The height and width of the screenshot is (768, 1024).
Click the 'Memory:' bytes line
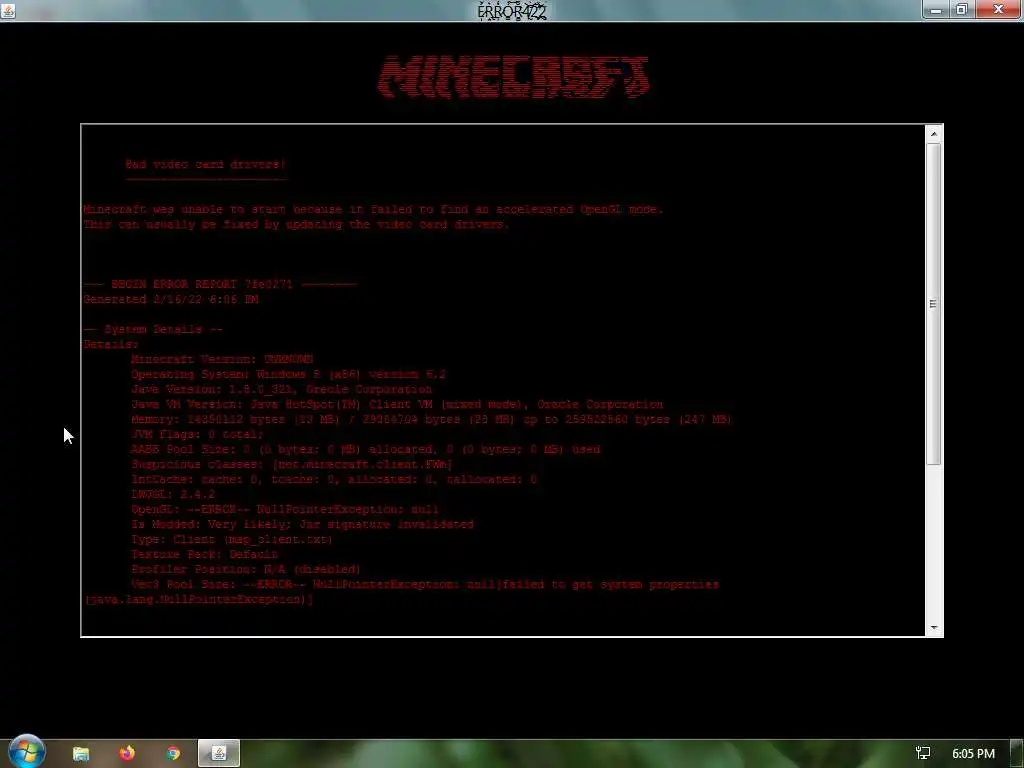pyautogui.click(x=431, y=419)
